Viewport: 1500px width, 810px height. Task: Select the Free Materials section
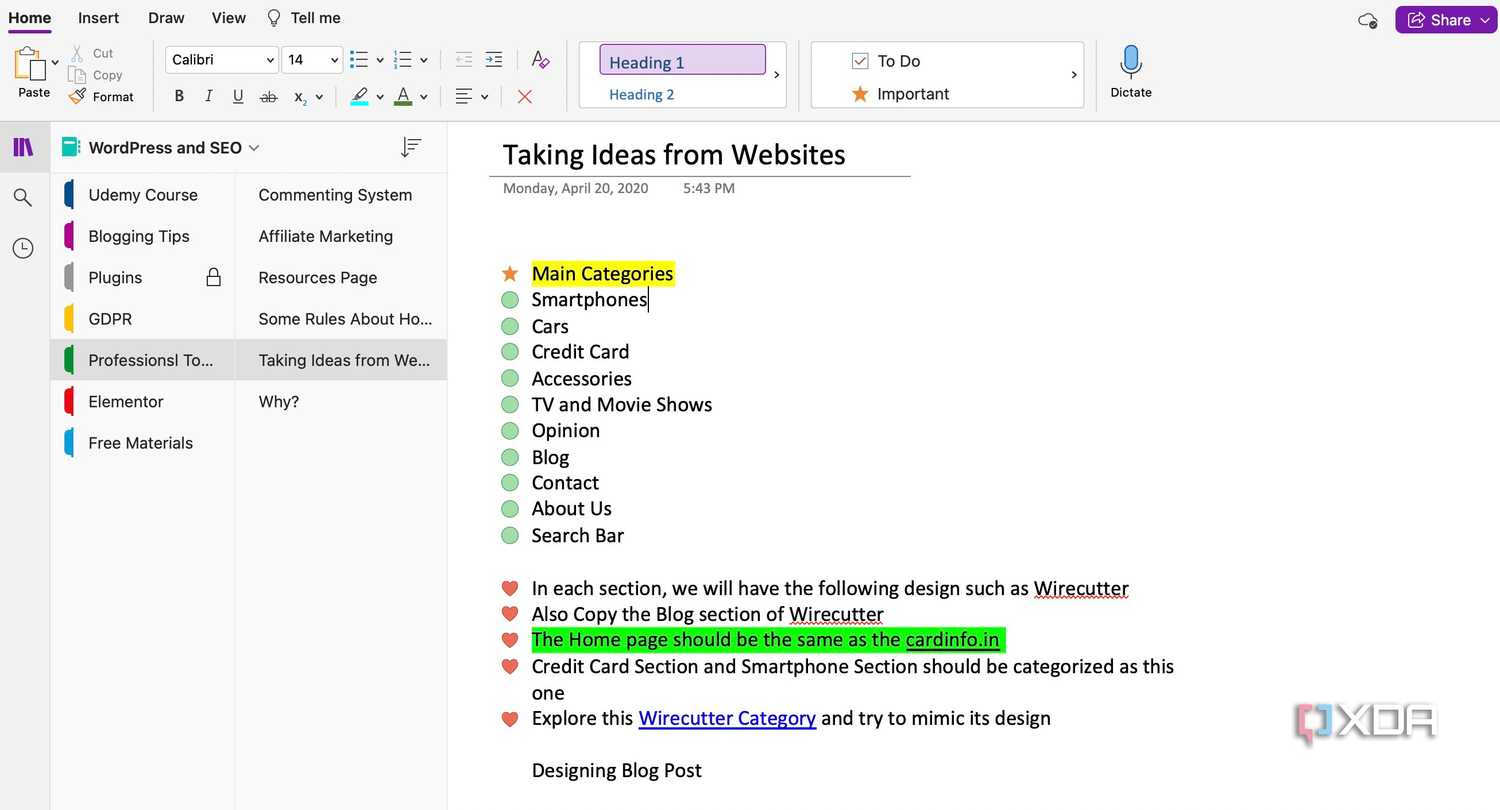click(x=142, y=443)
